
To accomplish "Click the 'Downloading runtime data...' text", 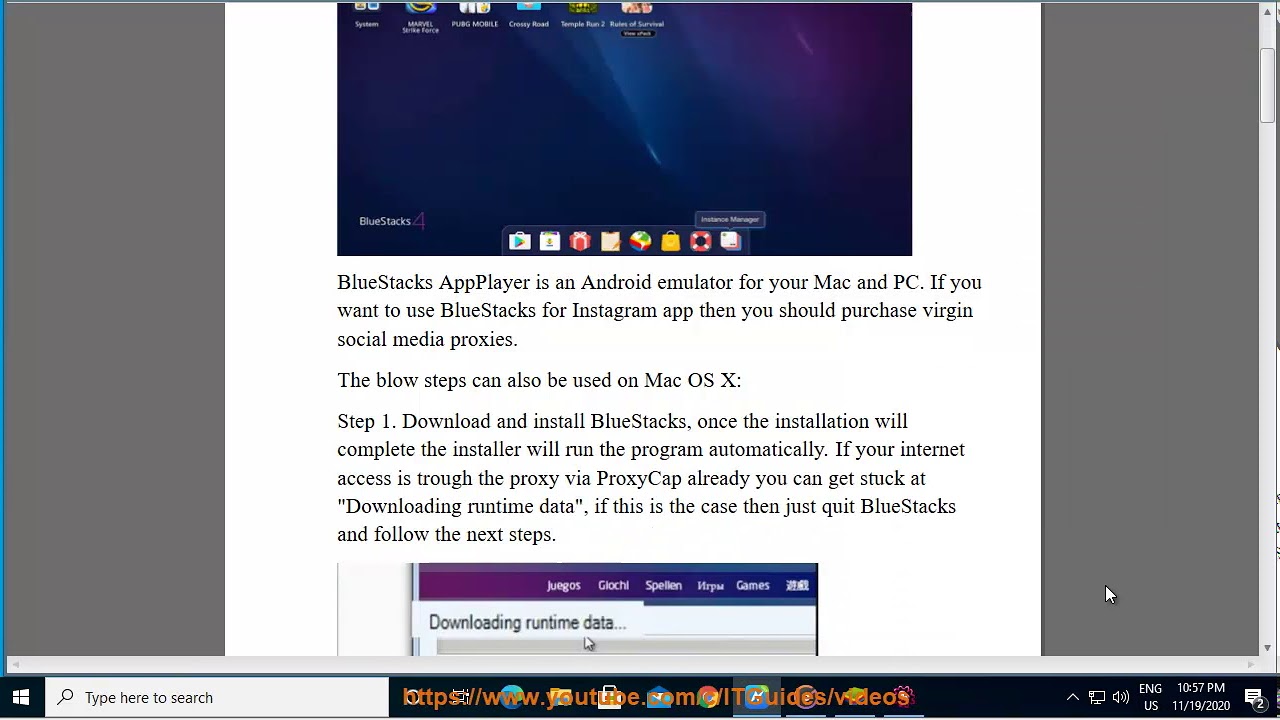I will pos(527,622).
